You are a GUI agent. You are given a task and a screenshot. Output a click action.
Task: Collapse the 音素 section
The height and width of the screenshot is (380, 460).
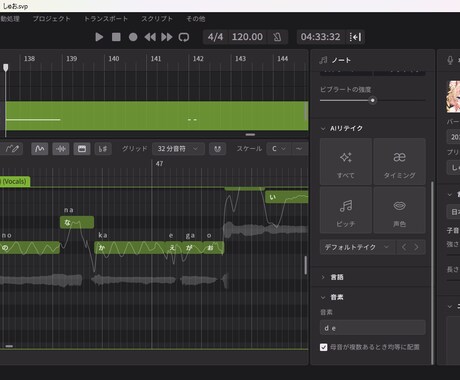point(323,297)
